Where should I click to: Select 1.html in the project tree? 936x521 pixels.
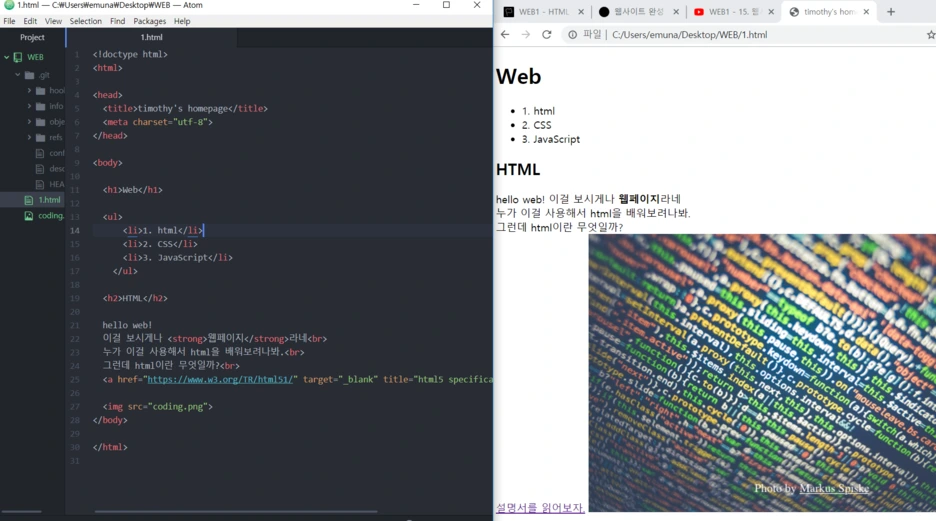pos(49,199)
